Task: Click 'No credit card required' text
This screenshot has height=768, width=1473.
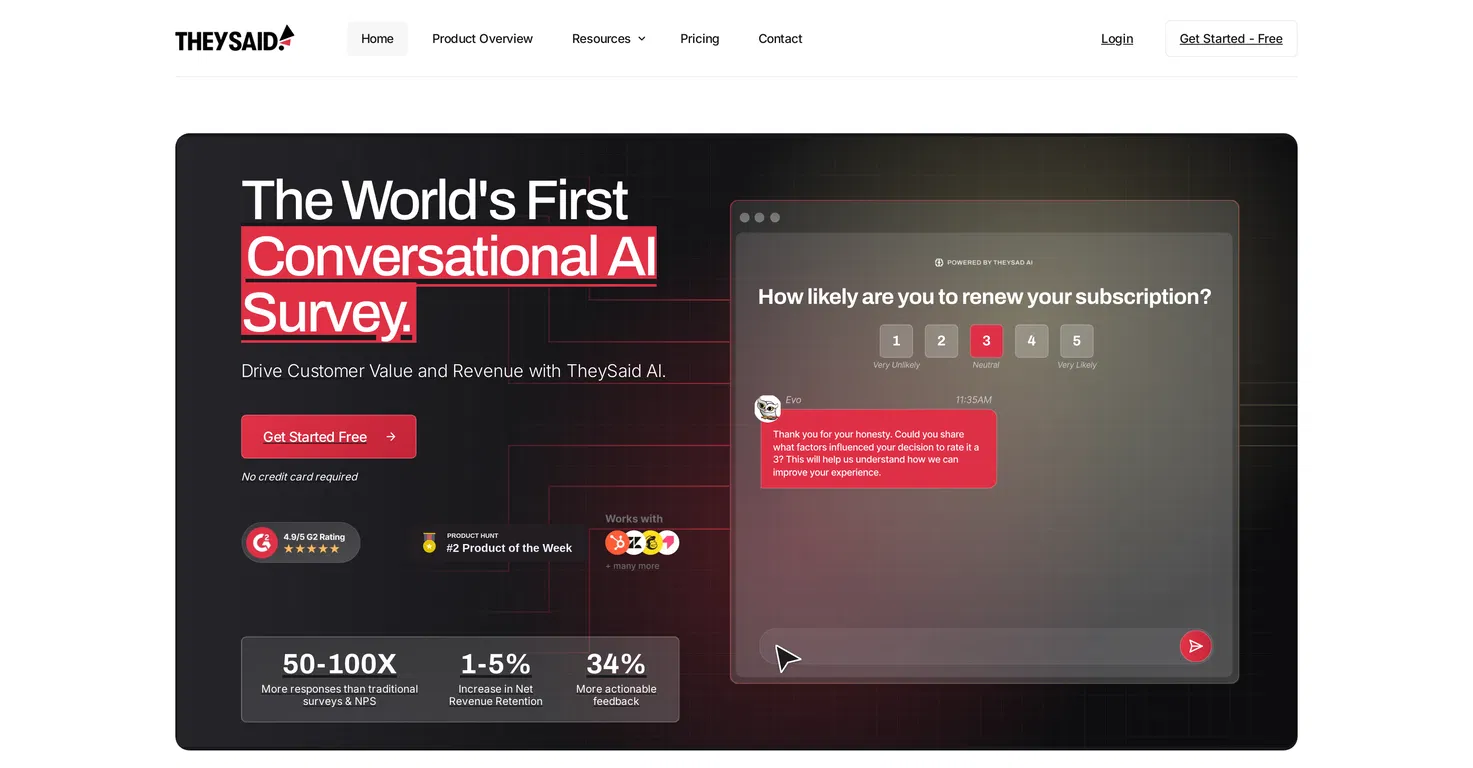Action: [x=299, y=477]
